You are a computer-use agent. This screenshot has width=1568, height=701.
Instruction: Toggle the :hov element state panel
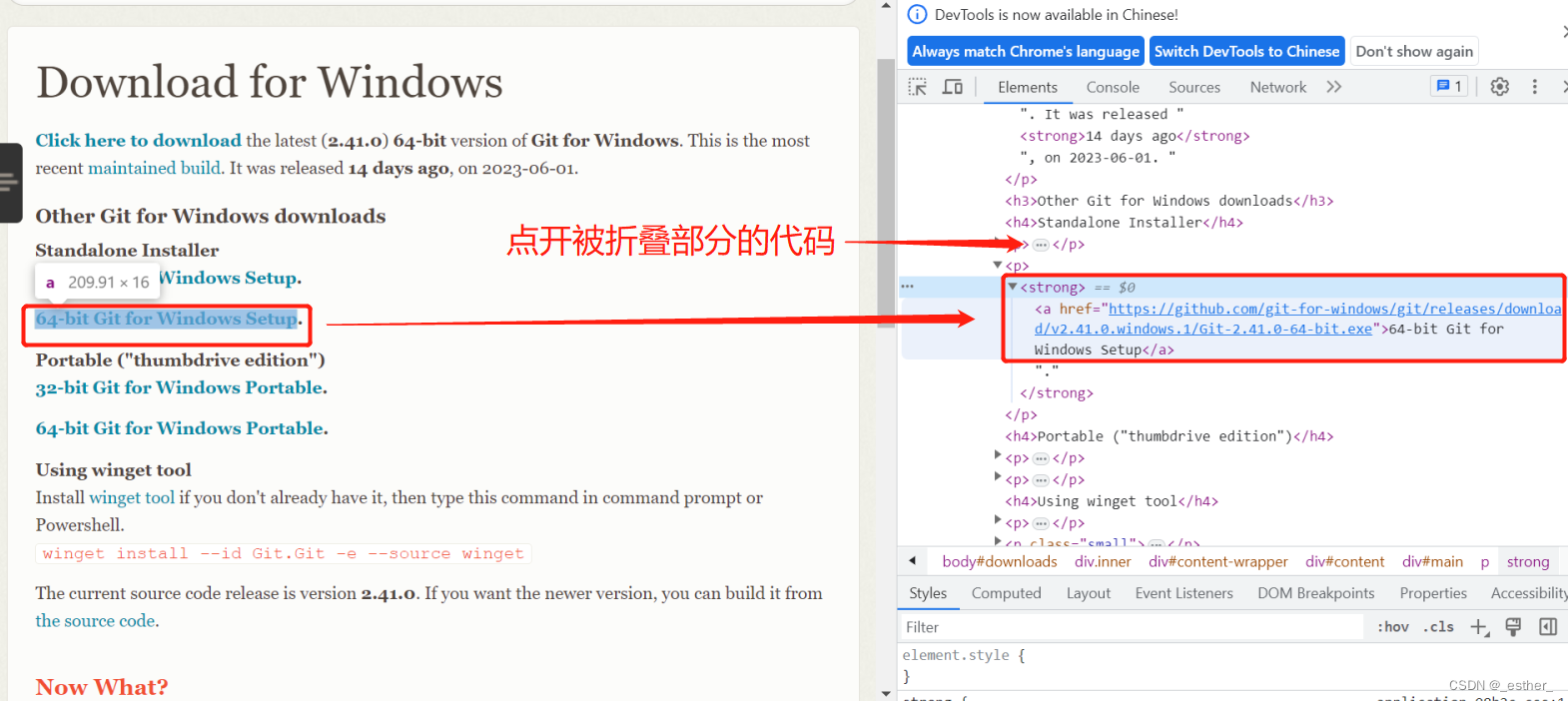click(x=1393, y=627)
